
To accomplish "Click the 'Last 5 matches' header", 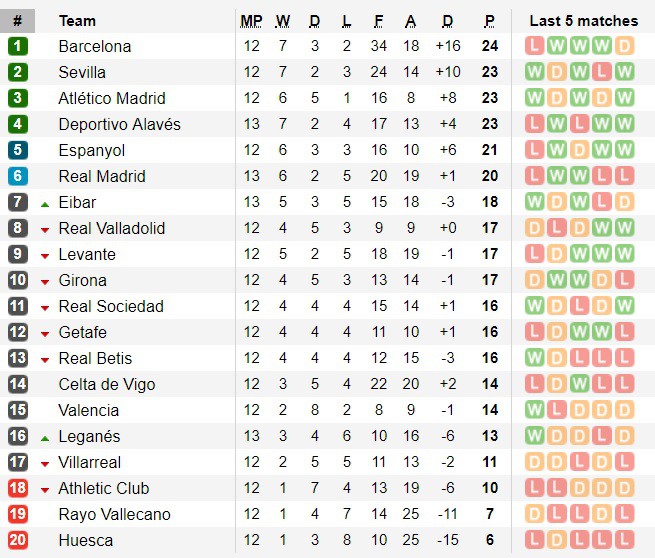I will pyautogui.click(x=584, y=20).
